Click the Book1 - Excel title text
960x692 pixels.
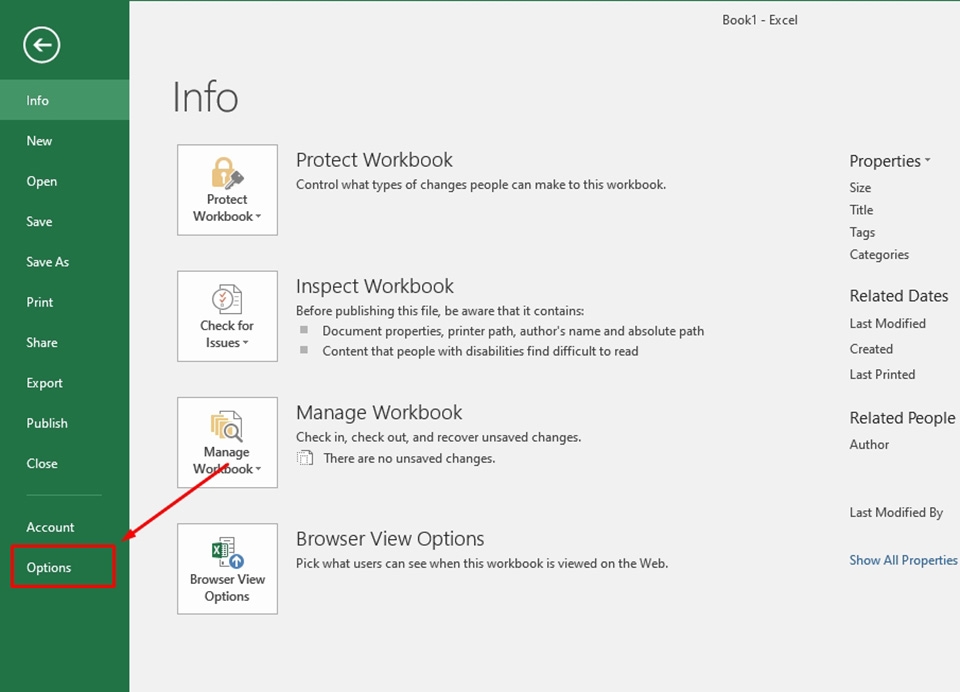pos(760,20)
